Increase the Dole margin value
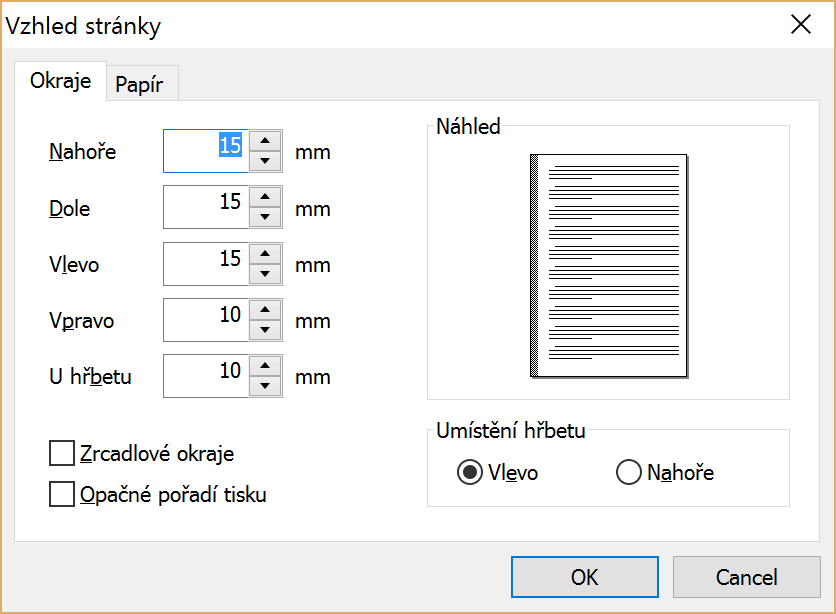 [264, 198]
